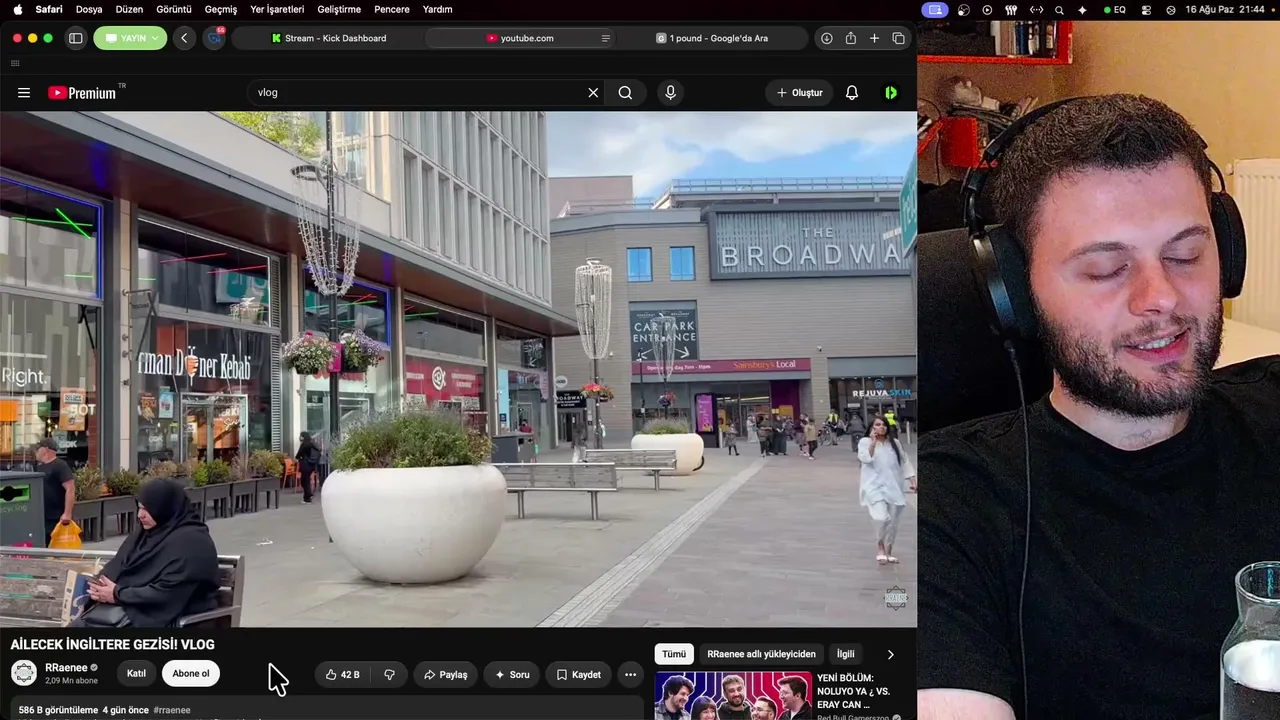Like the video with 42 B
Viewport: 1280px width, 720px height.
[x=342, y=675]
